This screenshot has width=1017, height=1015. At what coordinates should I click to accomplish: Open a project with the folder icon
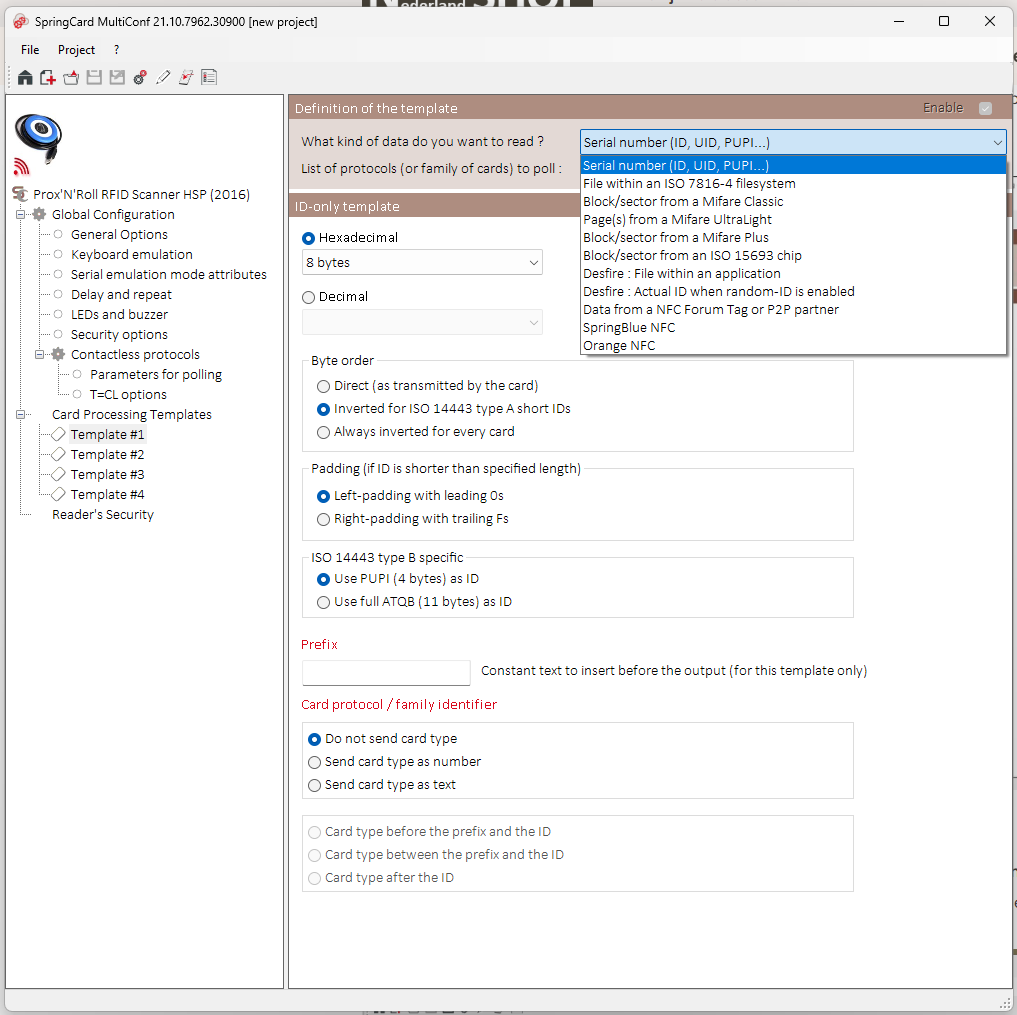71,78
